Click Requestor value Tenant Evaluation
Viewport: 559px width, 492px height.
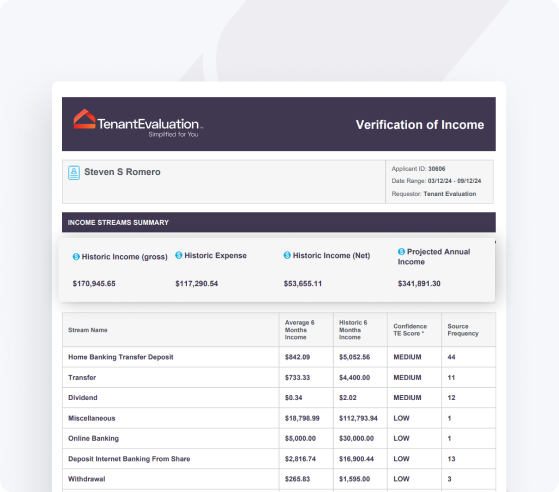(x=450, y=194)
